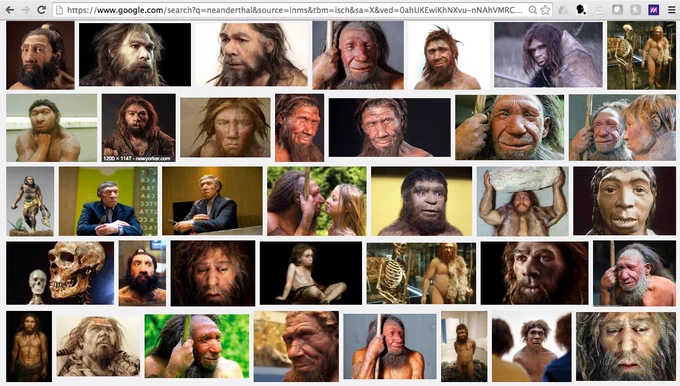Screen dimensions: 680x386
Task: Open suited Neanderthal seated at desk image
Action: click(x=212, y=201)
